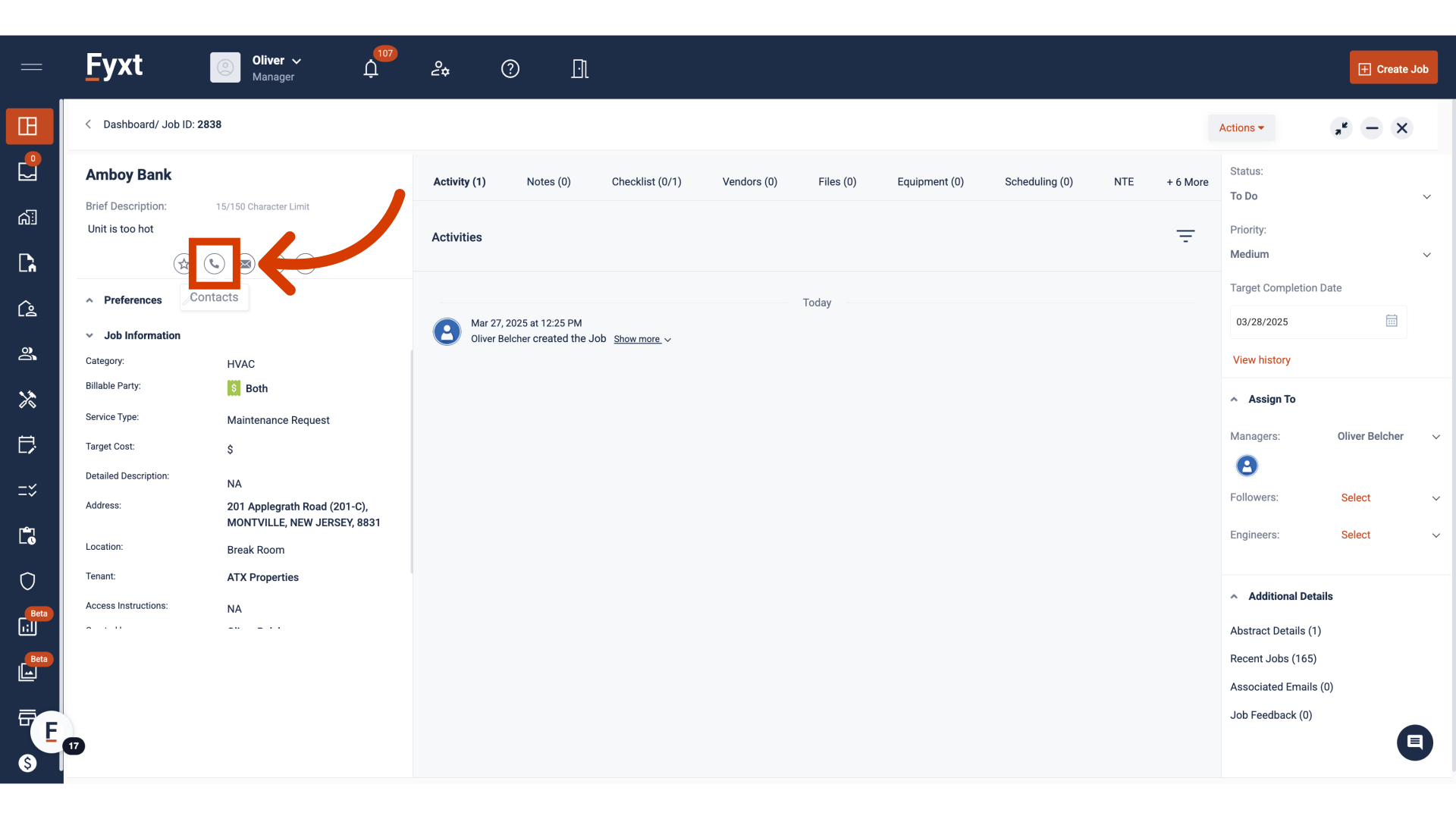Open the activities filter icon
Viewport: 1456px width, 819px height.
1185,236
